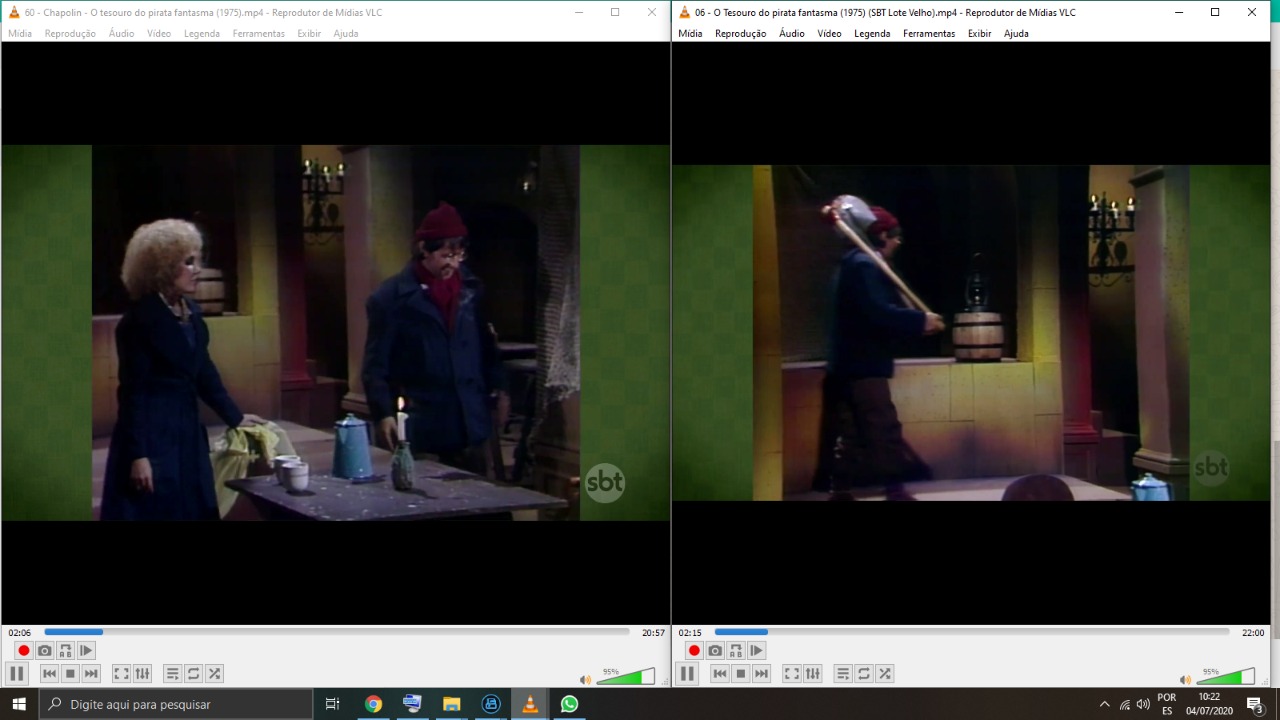Open extended settings in left VLC window
Screen dimensions: 1280x720
coord(142,674)
